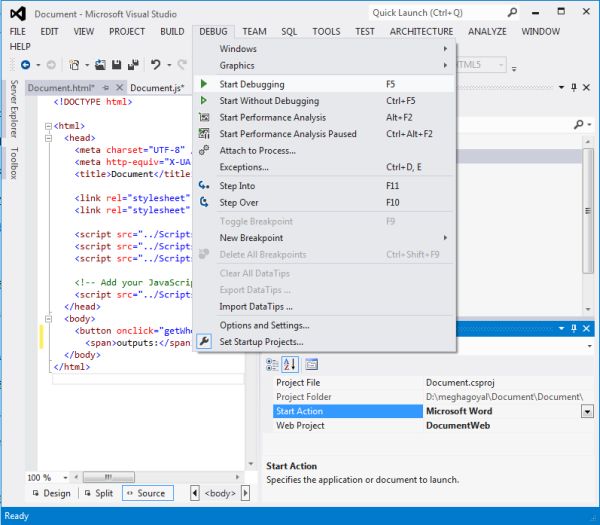This screenshot has width=600, height=525.
Task: Click the Undo arrow icon
Action: pyautogui.click(x=156, y=65)
